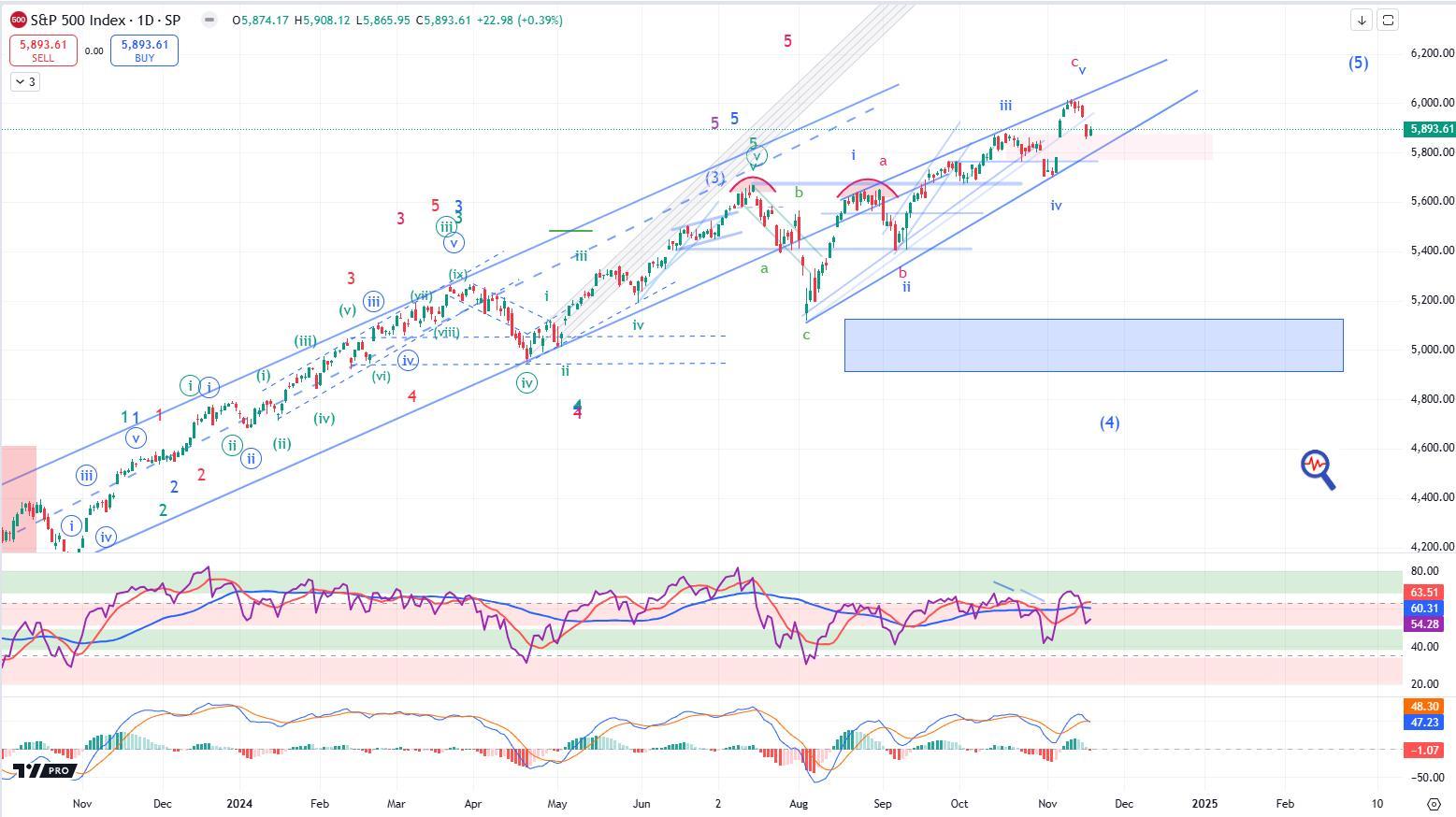Screen dimensions: 1456x817
Task: Click the Sep label on the time axis
Action: [x=883, y=804]
